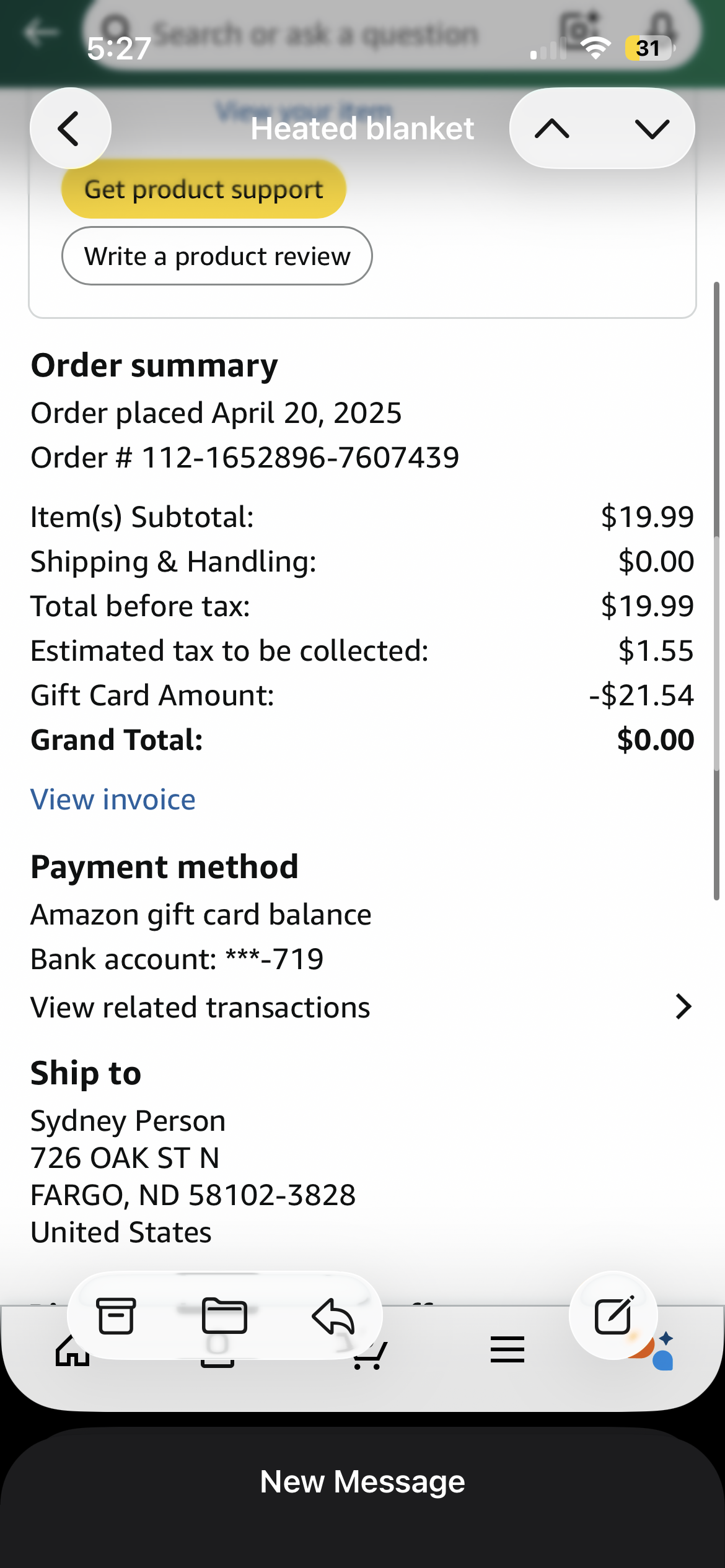Open the View related transactions row
The height and width of the screenshot is (1568, 725).
click(362, 1007)
